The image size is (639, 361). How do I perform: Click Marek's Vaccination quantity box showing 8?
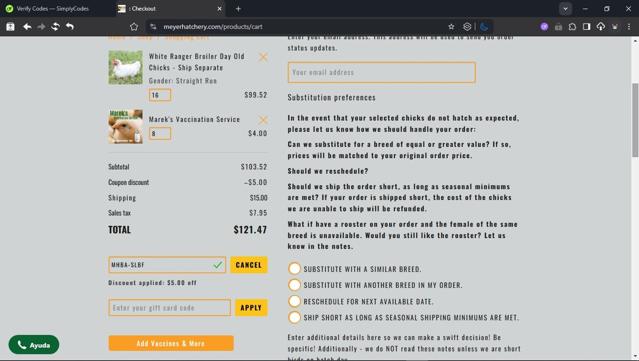[x=160, y=133]
